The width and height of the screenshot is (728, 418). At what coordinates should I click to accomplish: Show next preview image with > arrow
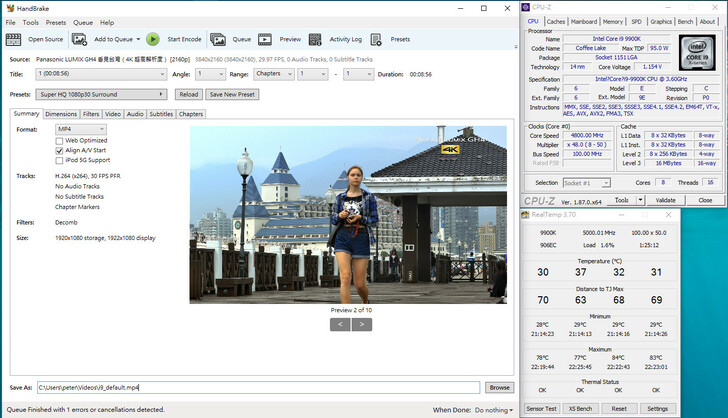(362, 324)
